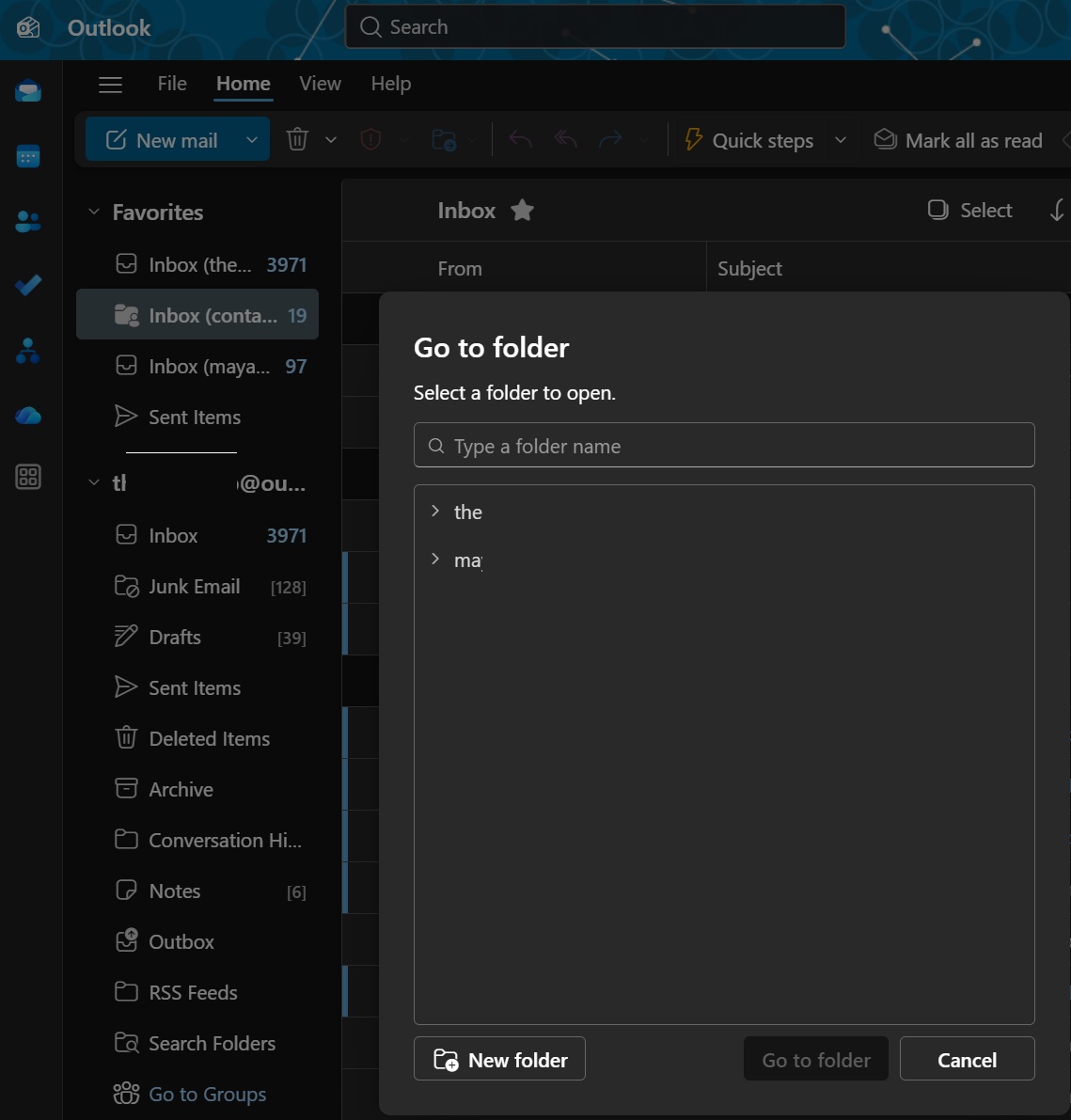Click the Go to folder button

(816, 1059)
